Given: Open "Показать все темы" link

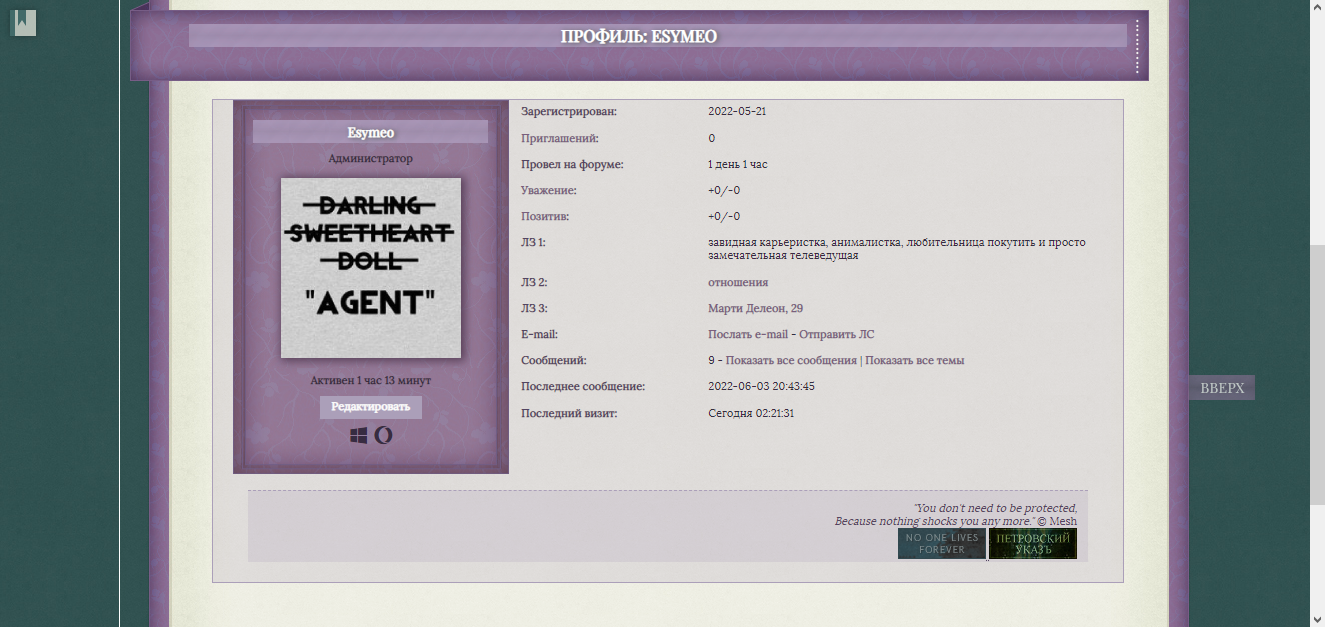Looking at the screenshot, I should click(x=914, y=360).
